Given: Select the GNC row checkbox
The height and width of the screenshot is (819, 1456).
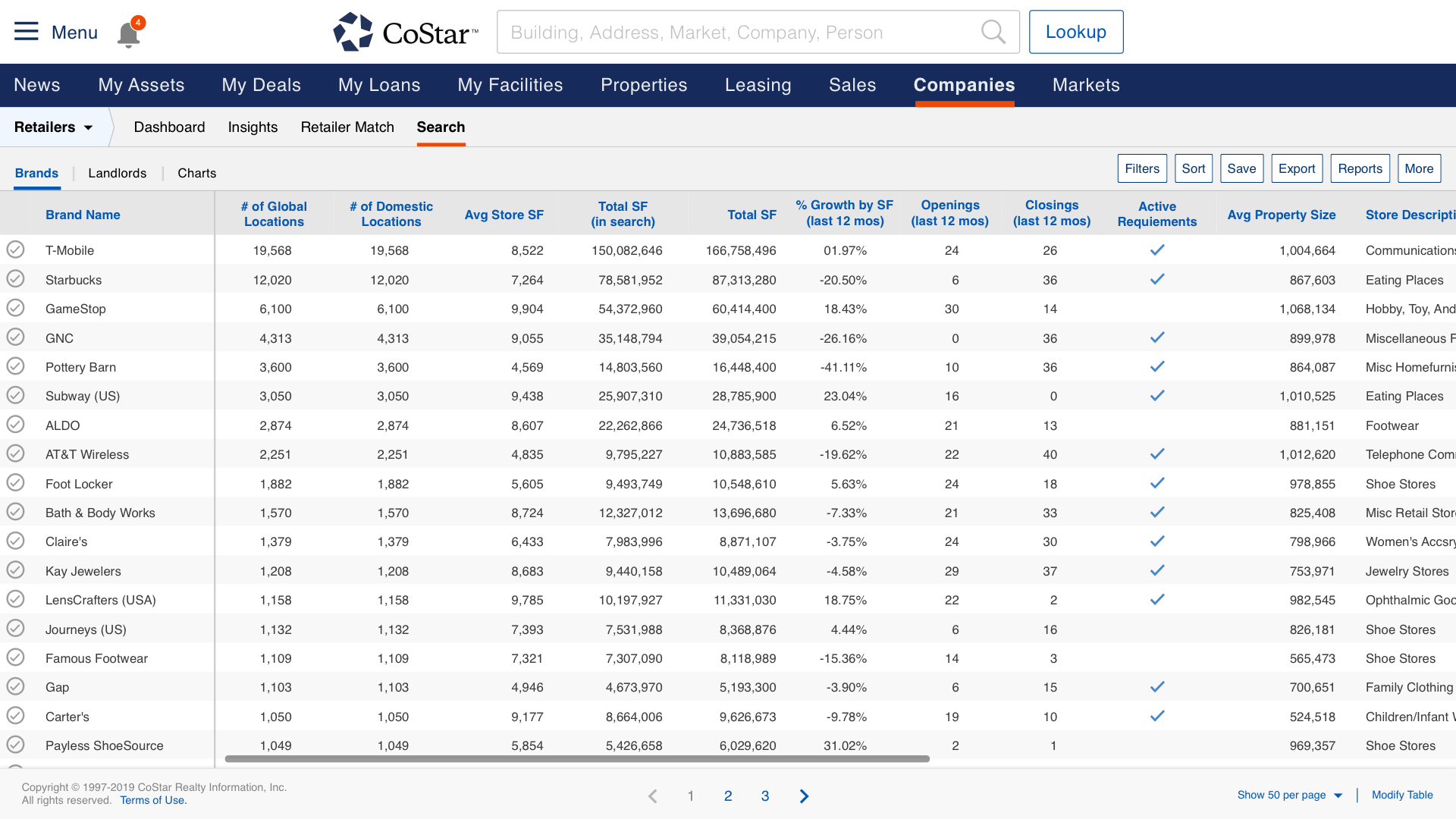Looking at the screenshot, I should pos(15,337).
